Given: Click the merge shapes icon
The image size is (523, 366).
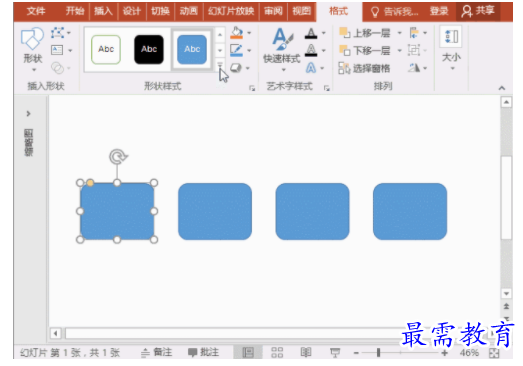Looking at the screenshot, I should (x=57, y=68).
